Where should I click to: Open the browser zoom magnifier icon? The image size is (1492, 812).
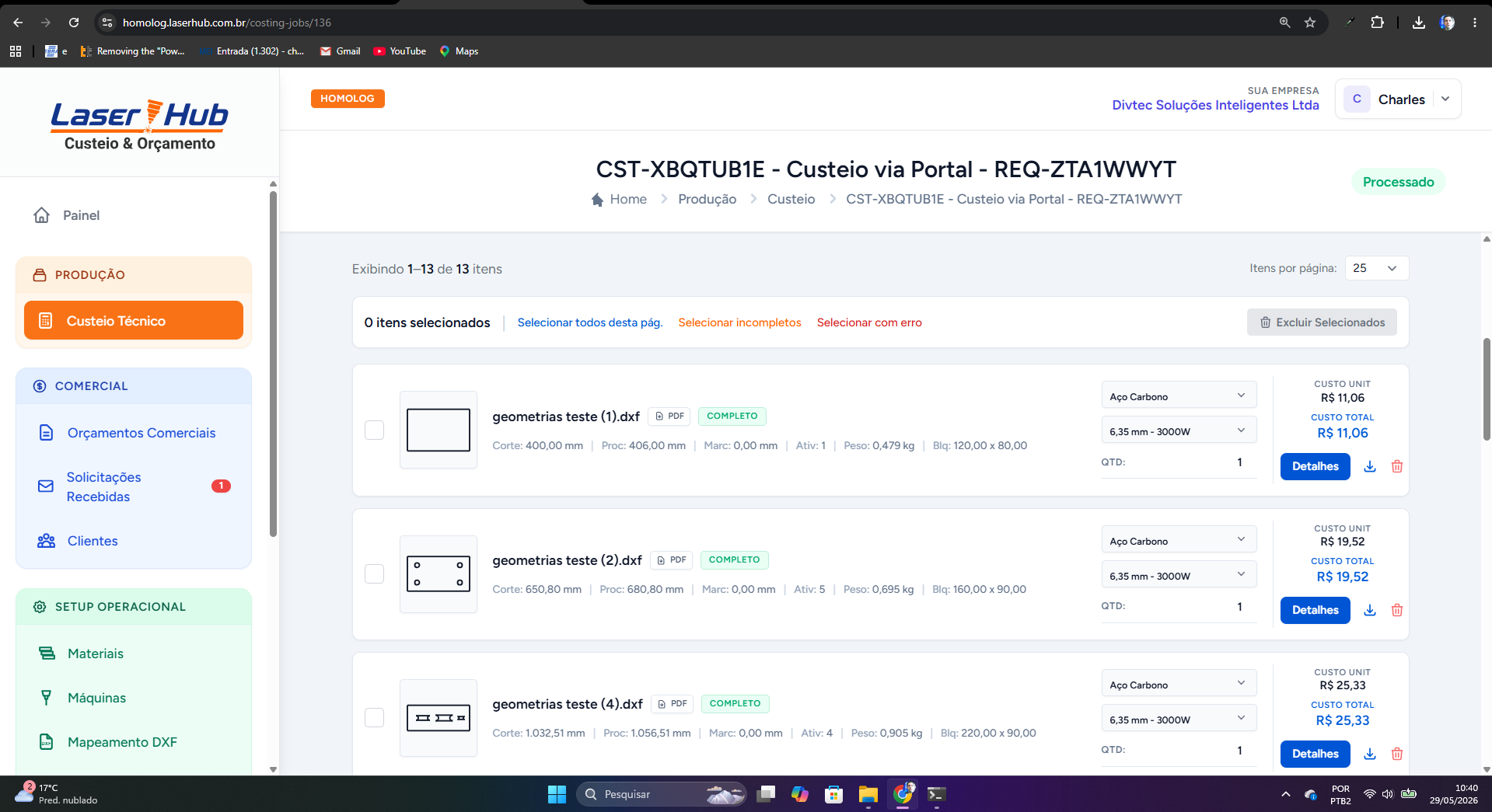pyautogui.click(x=1284, y=23)
